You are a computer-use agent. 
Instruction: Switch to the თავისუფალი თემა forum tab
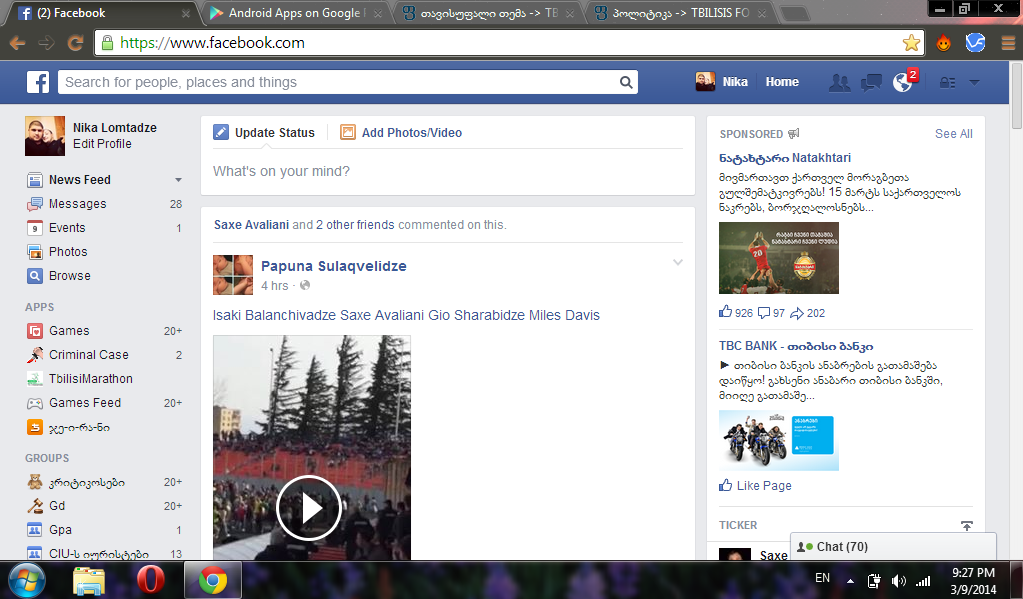point(488,13)
